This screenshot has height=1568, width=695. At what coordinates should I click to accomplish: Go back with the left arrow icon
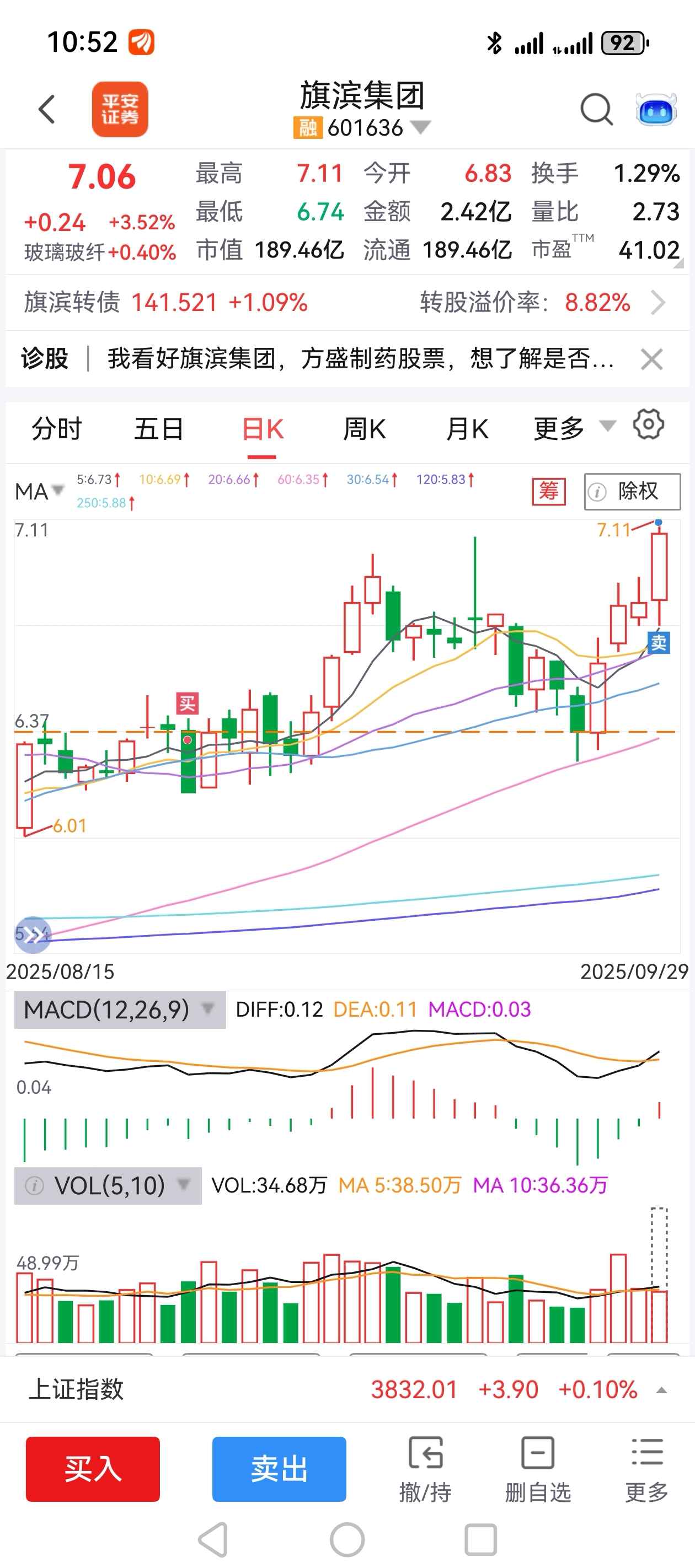pyautogui.click(x=47, y=110)
